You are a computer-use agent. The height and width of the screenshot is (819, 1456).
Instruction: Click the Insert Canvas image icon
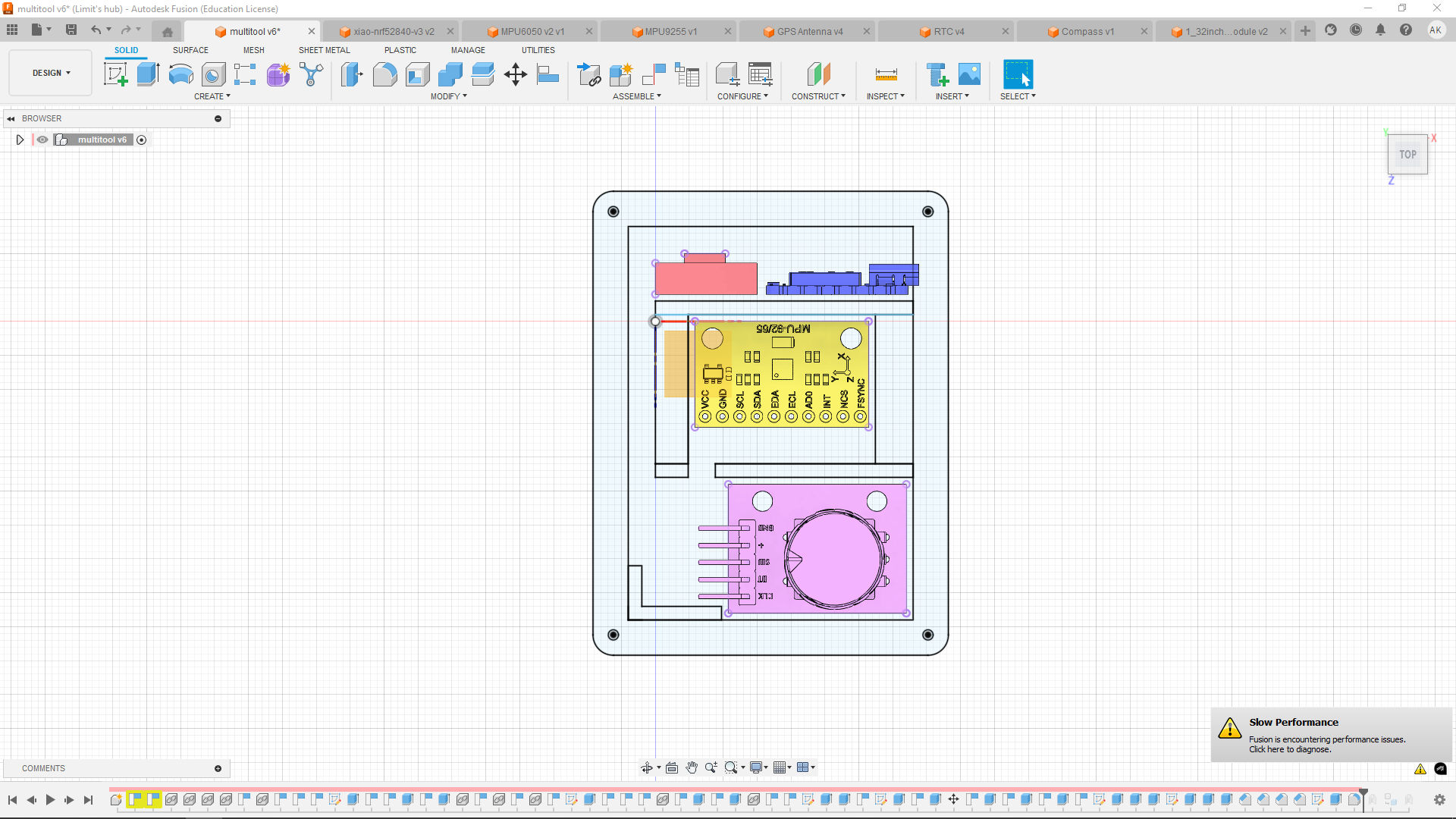tap(969, 74)
